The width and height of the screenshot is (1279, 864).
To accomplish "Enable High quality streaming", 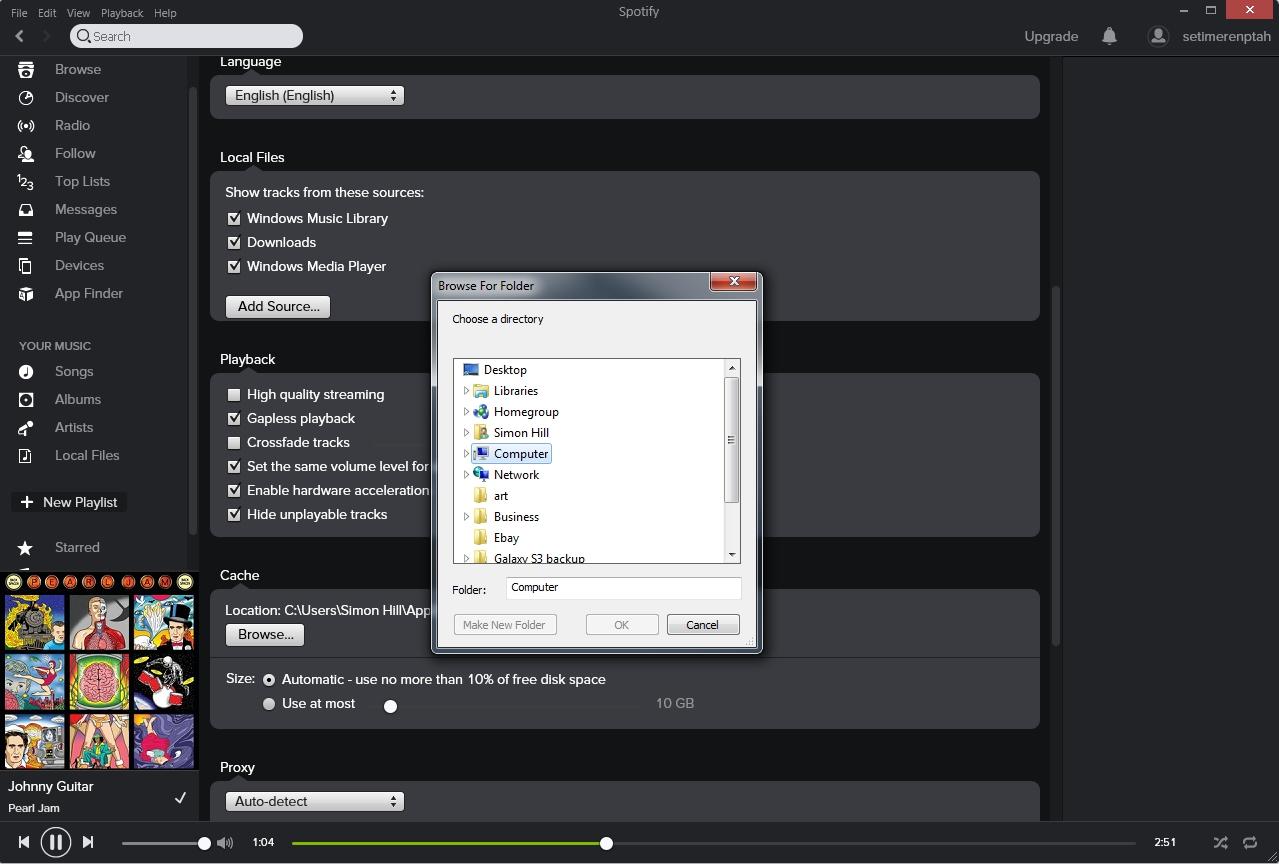I will 234,394.
